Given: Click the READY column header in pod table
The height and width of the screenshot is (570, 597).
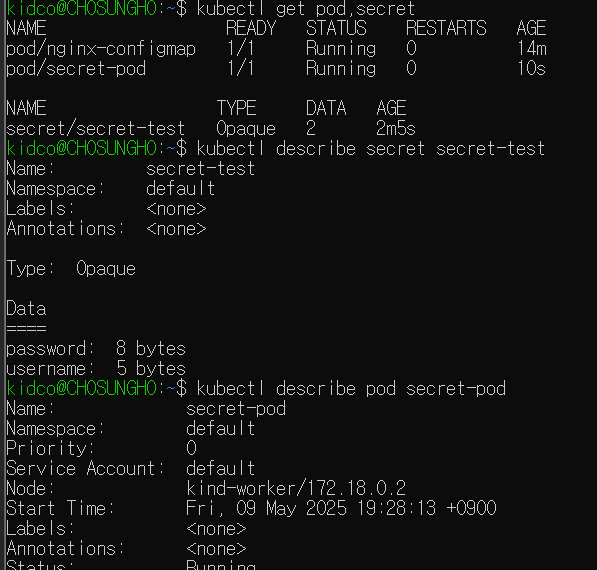Looking at the screenshot, I should pos(251,28).
